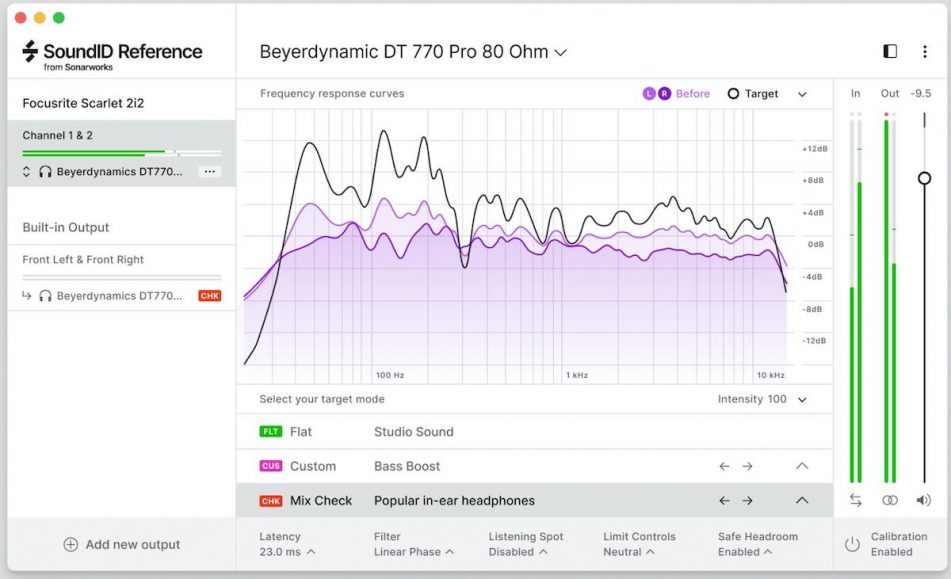Click the Out meter label

coord(890,93)
